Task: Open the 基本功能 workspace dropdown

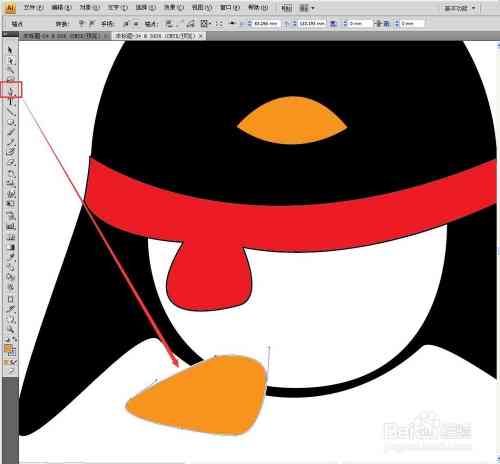Action: pos(460,8)
